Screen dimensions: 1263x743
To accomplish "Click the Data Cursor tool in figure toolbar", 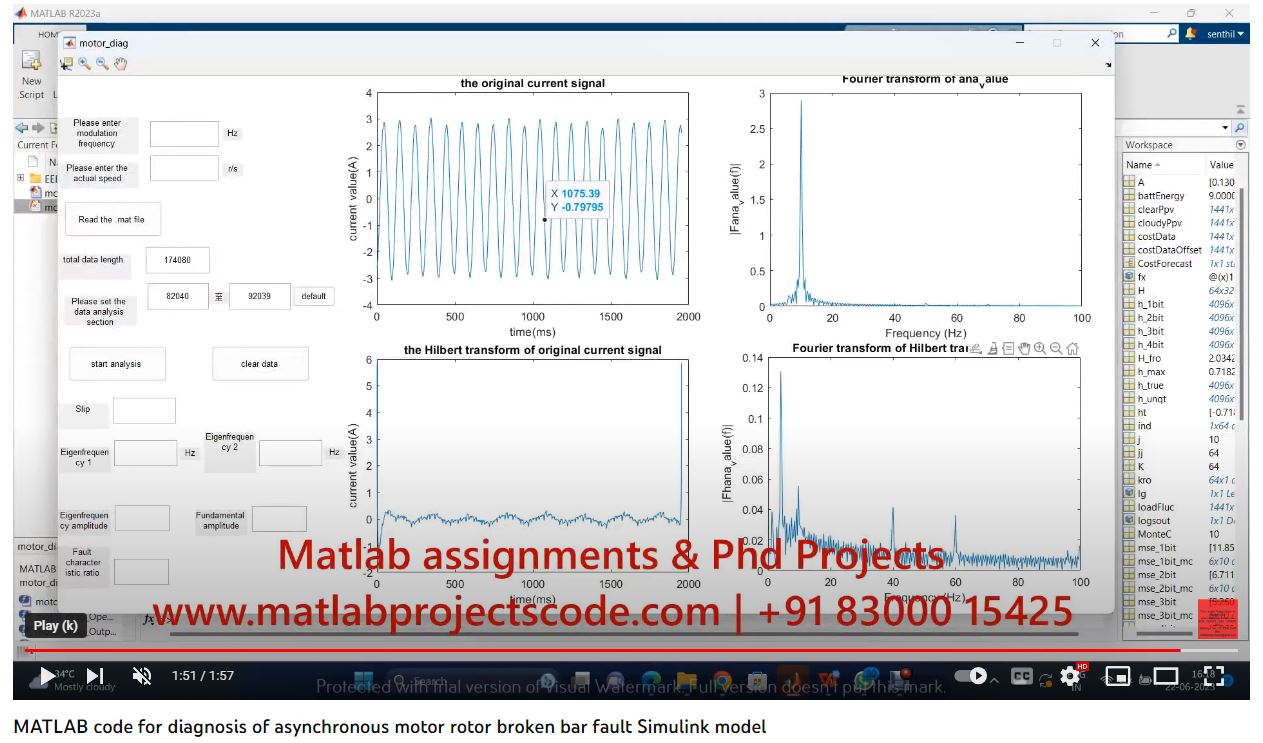I will (x=67, y=64).
